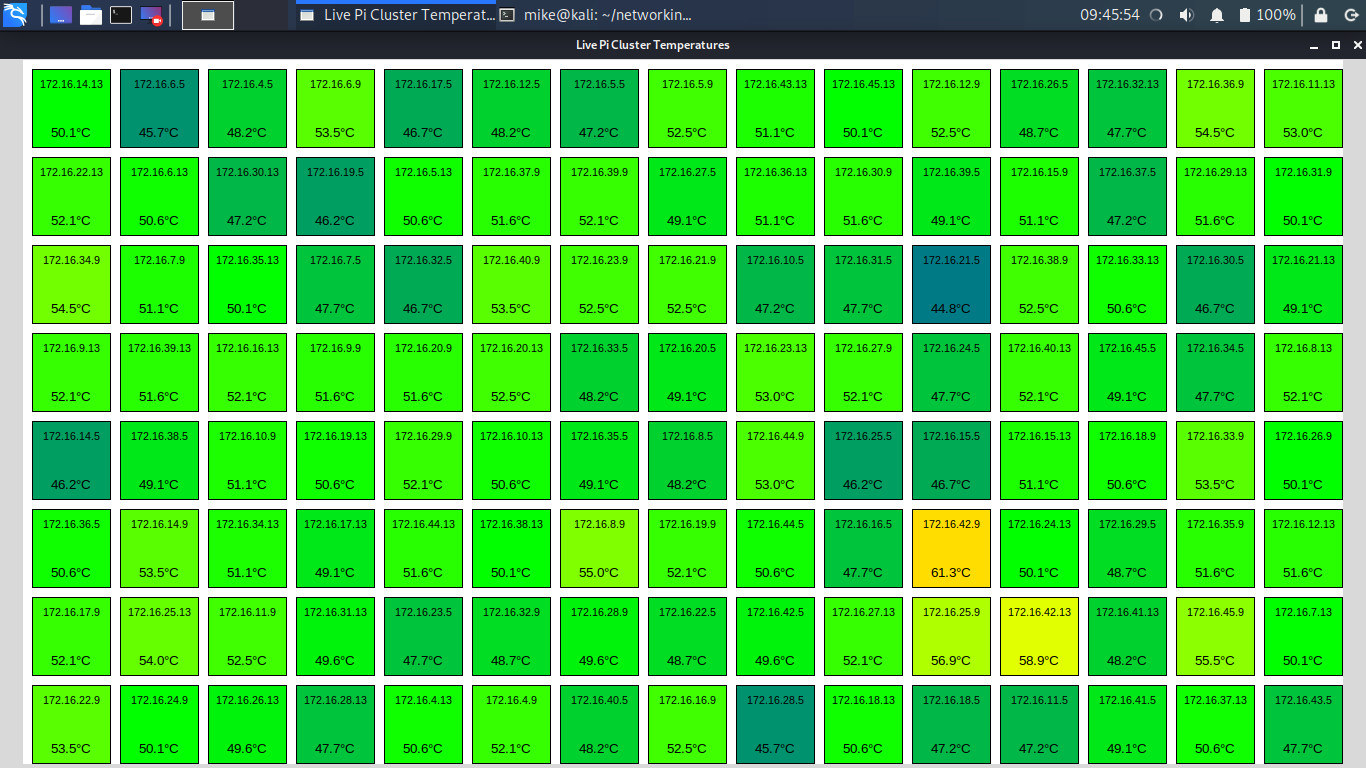Select the Live Pi Cluster Temperatures taskbar entry

[x=396, y=15]
